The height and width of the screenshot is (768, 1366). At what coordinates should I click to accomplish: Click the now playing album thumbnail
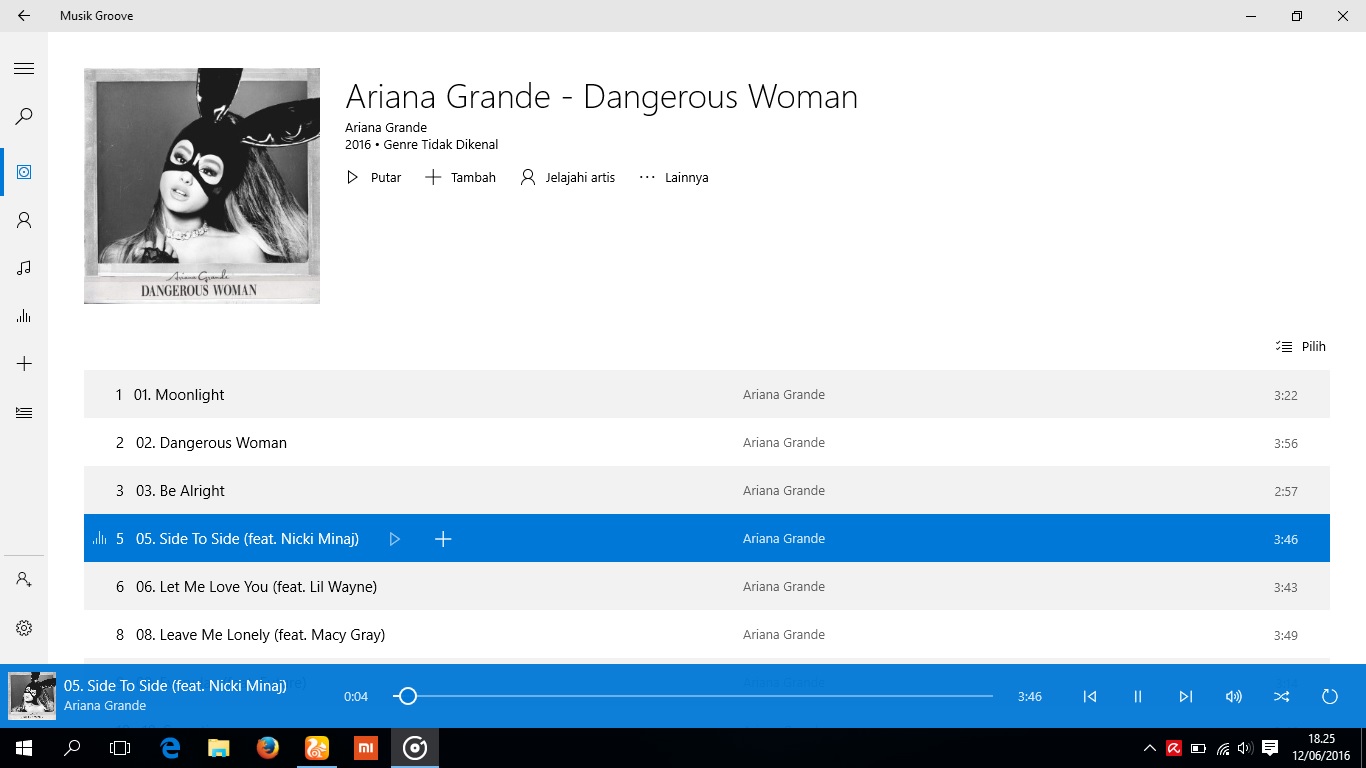(x=32, y=696)
